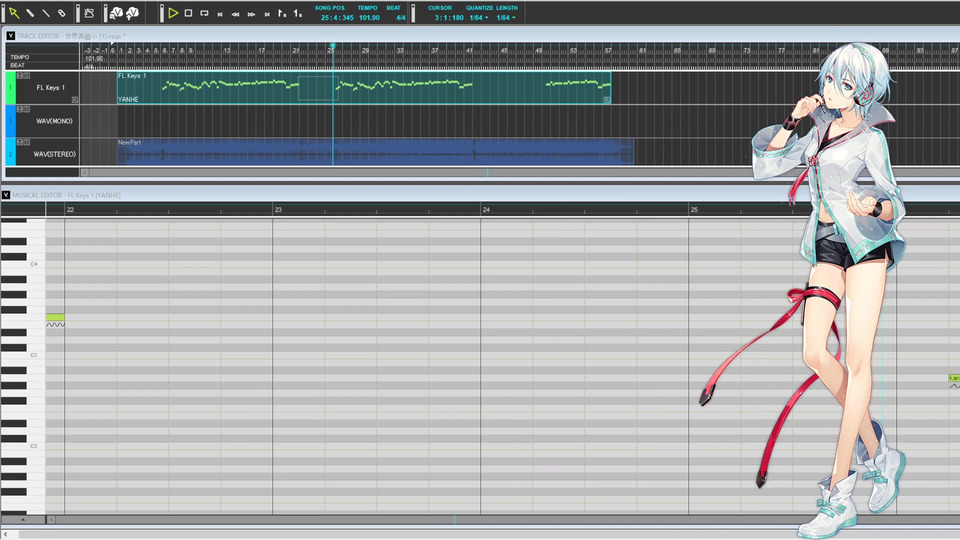Set the end marker flag icon

(x=298, y=13)
